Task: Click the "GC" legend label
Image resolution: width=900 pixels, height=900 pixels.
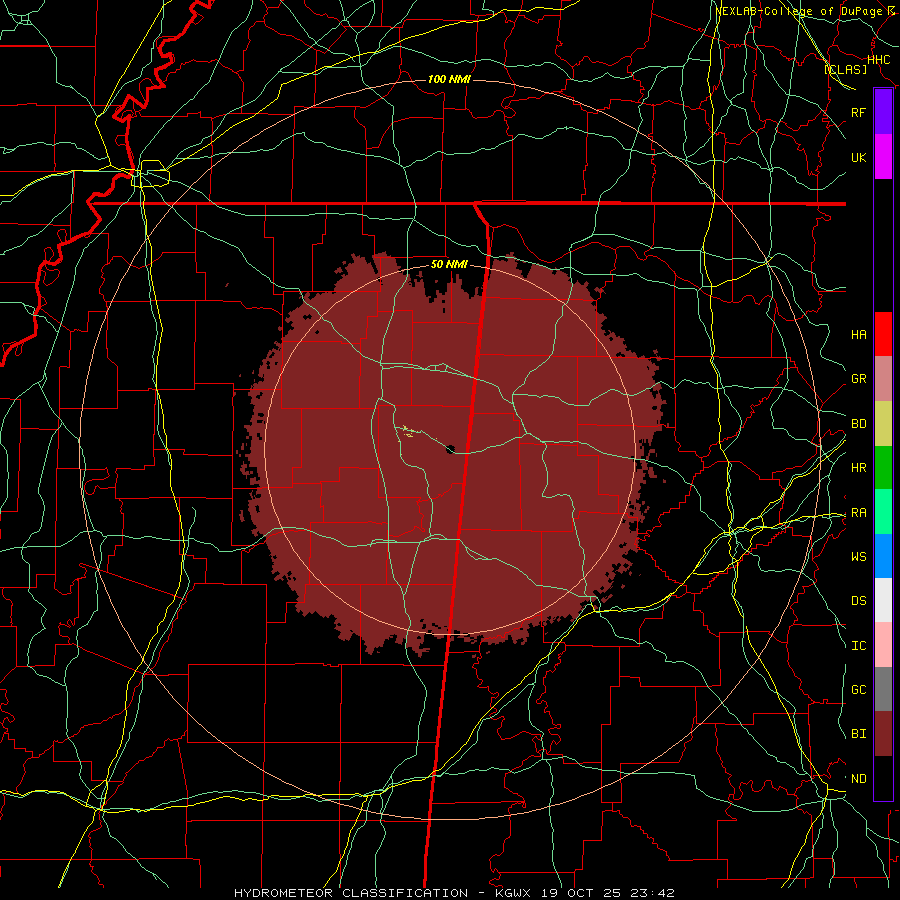Action: (x=858, y=689)
